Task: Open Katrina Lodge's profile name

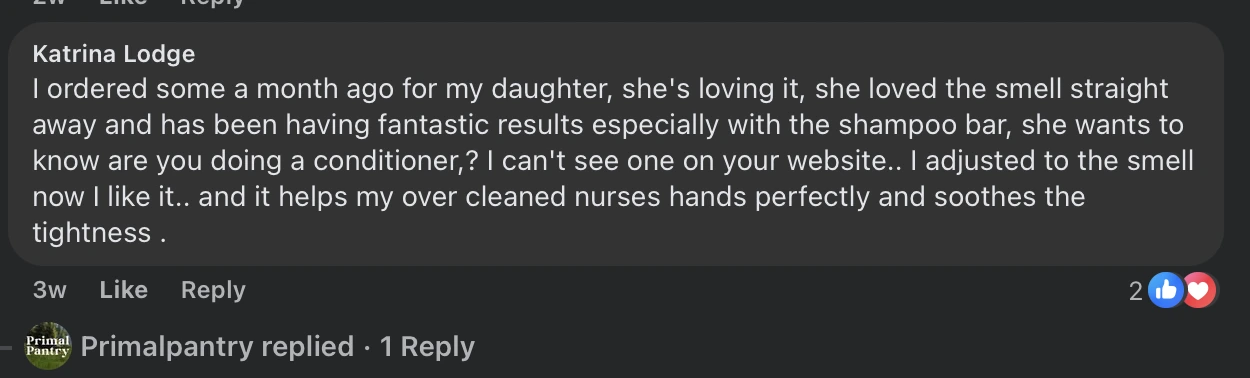Action: click(114, 53)
